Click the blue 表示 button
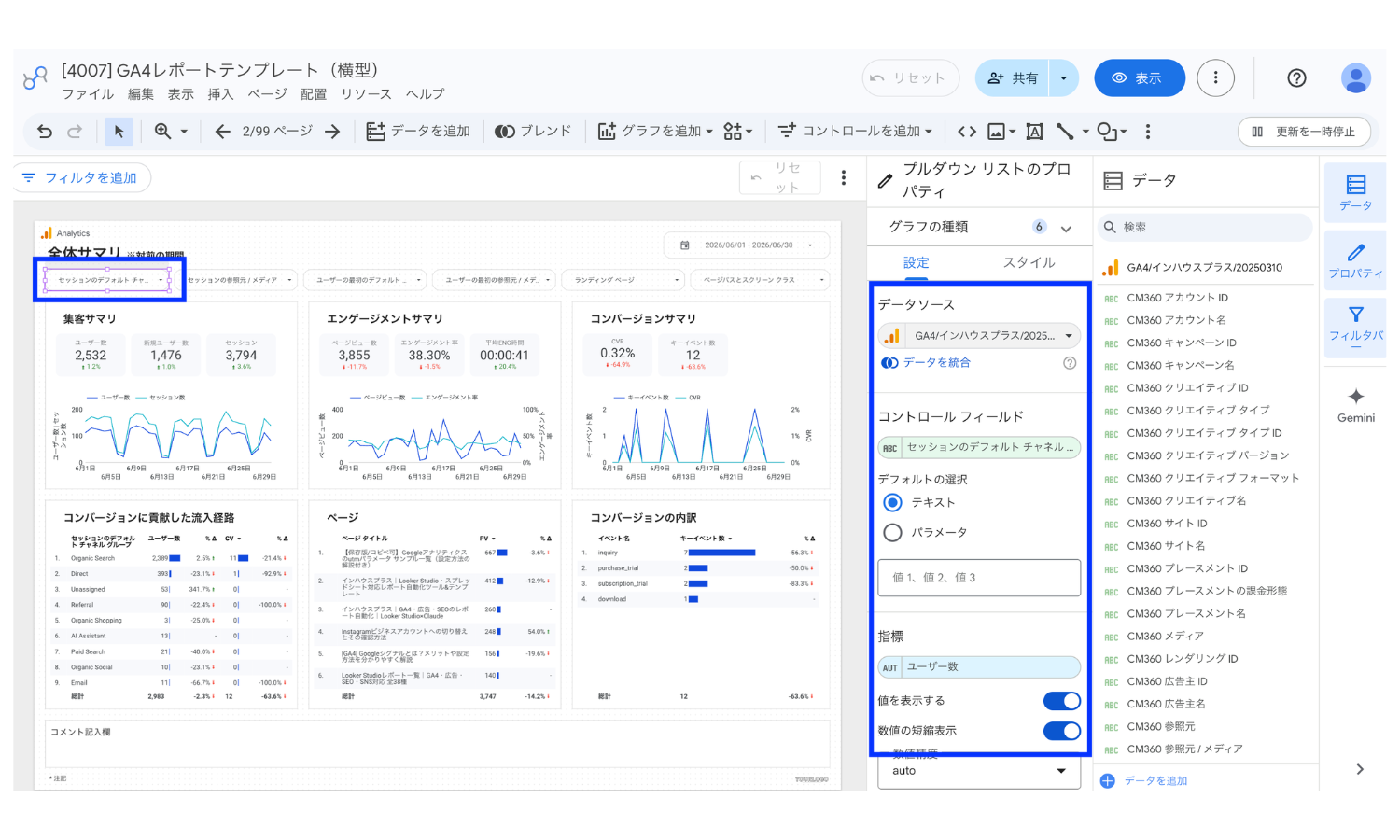Image resolution: width=1400 pixels, height=840 pixels. click(x=1139, y=78)
